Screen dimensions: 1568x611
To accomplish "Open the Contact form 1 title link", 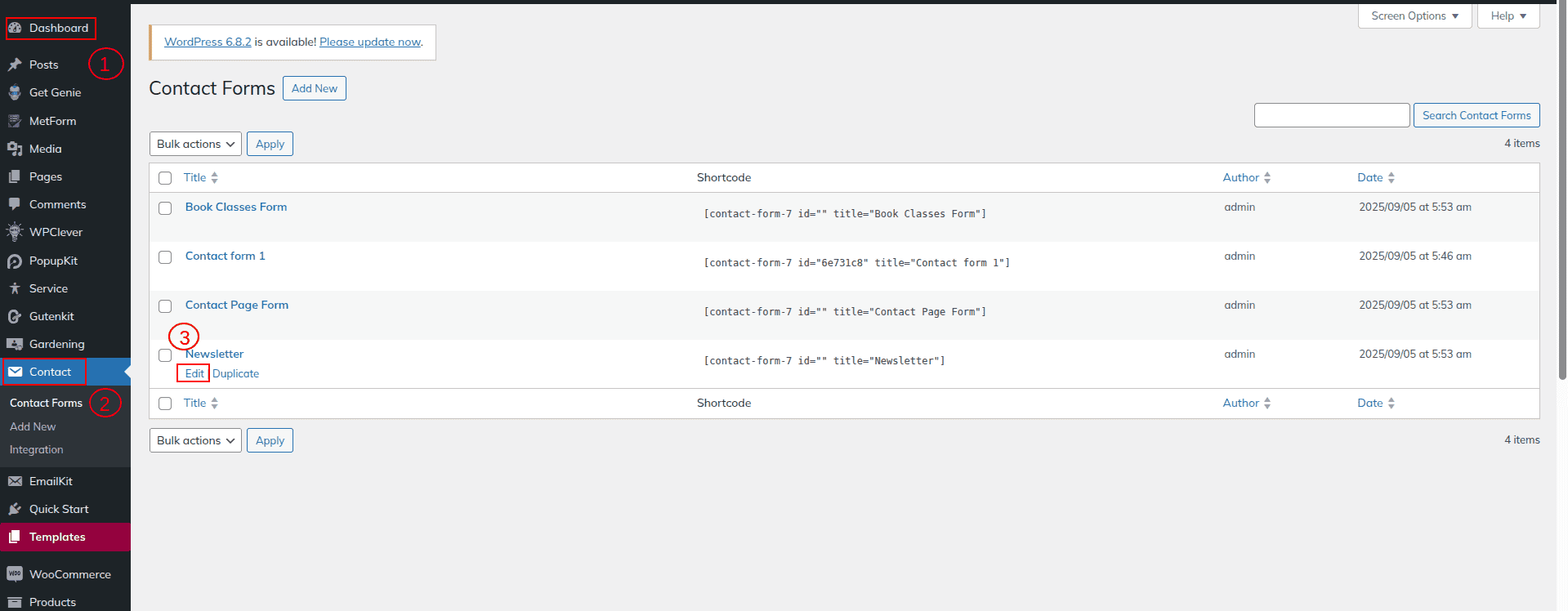I will tap(226, 256).
